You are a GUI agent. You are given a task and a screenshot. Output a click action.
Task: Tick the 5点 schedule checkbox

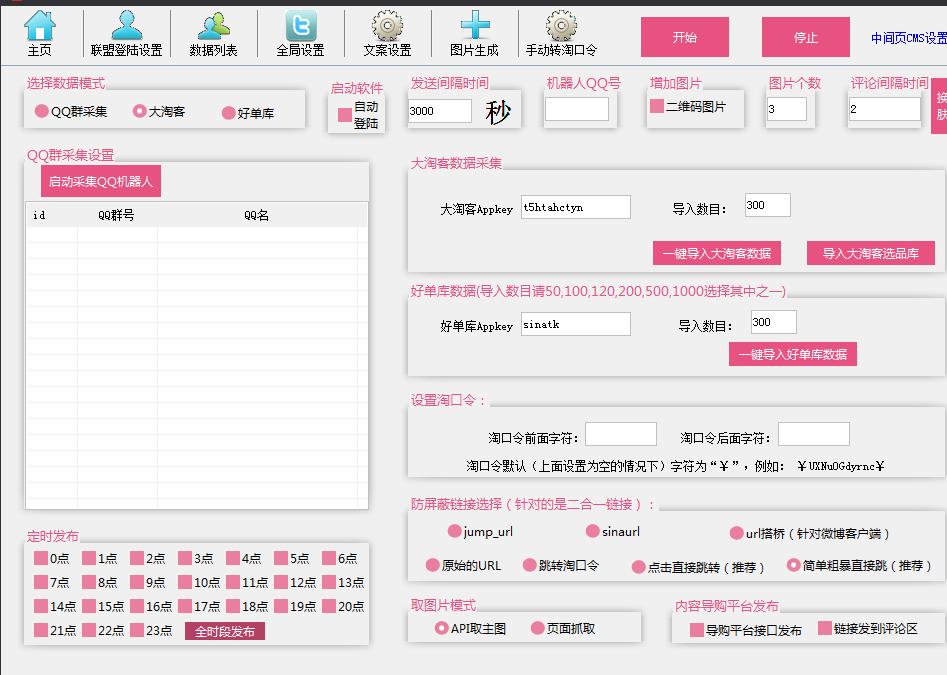(x=281, y=558)
